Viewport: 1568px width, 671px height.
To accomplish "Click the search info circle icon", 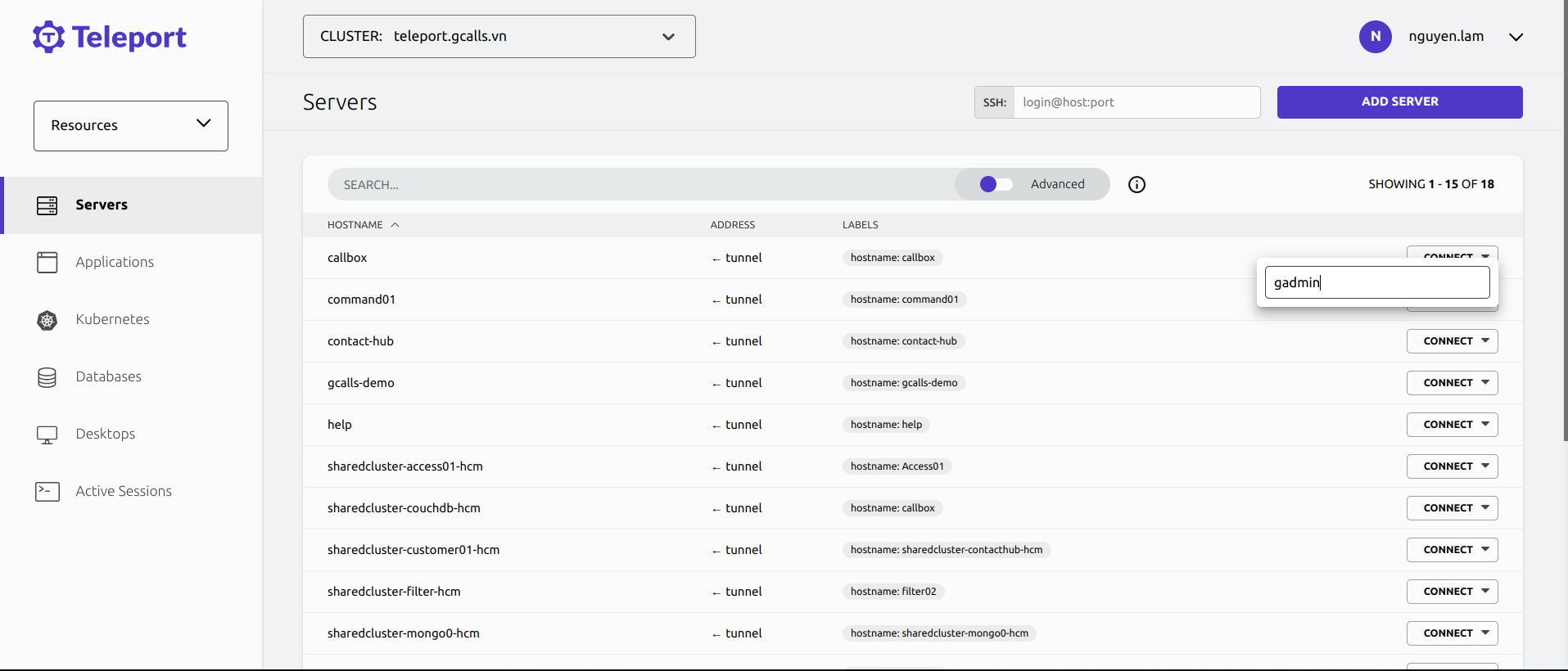I will pos(1136,185).
